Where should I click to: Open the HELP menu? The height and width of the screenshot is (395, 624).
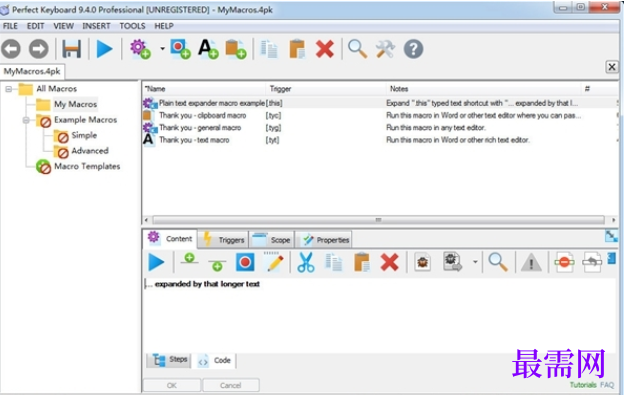pos(164,26)
